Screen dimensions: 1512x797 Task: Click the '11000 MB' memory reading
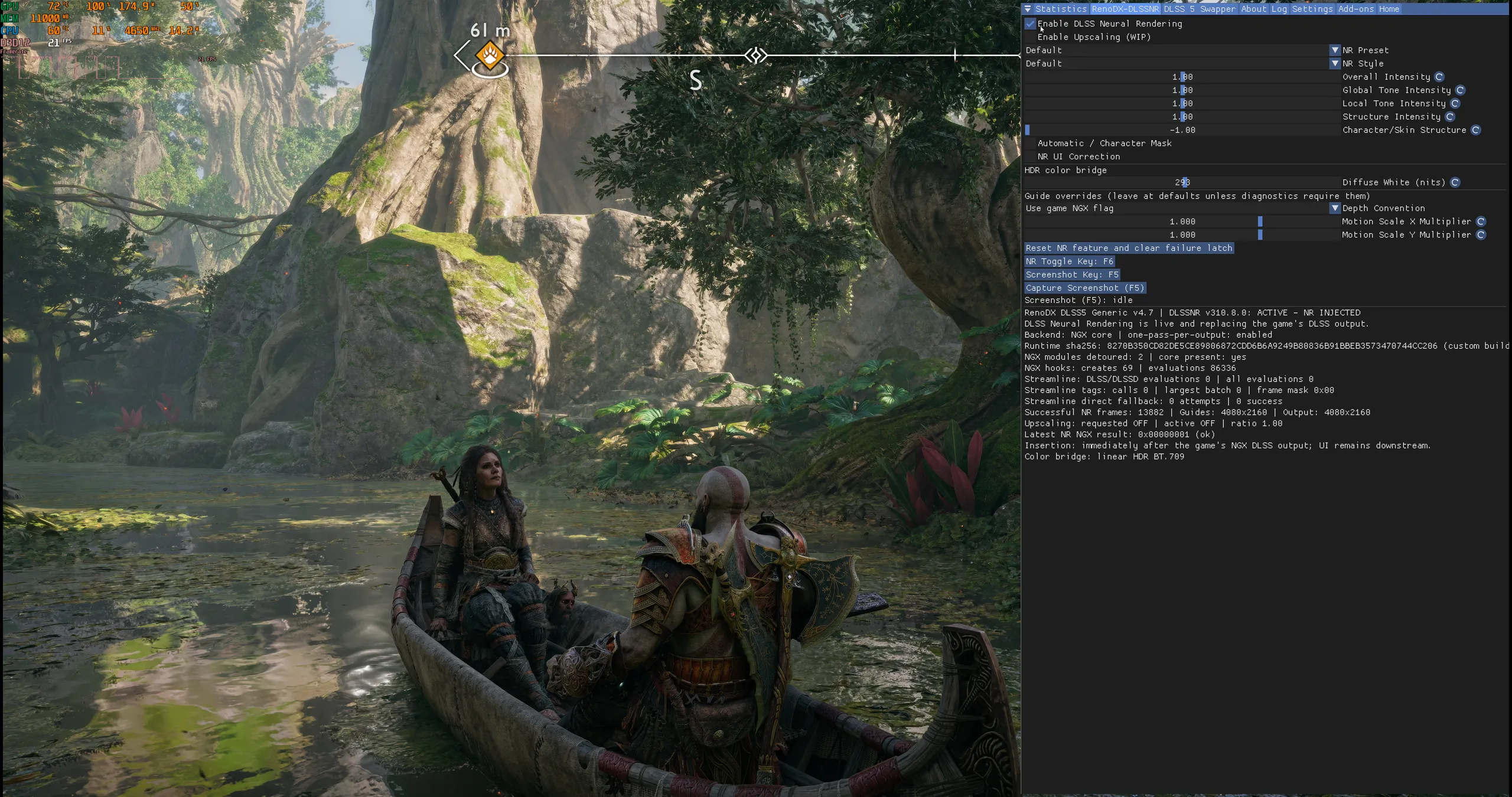click(x=48, y=18)
